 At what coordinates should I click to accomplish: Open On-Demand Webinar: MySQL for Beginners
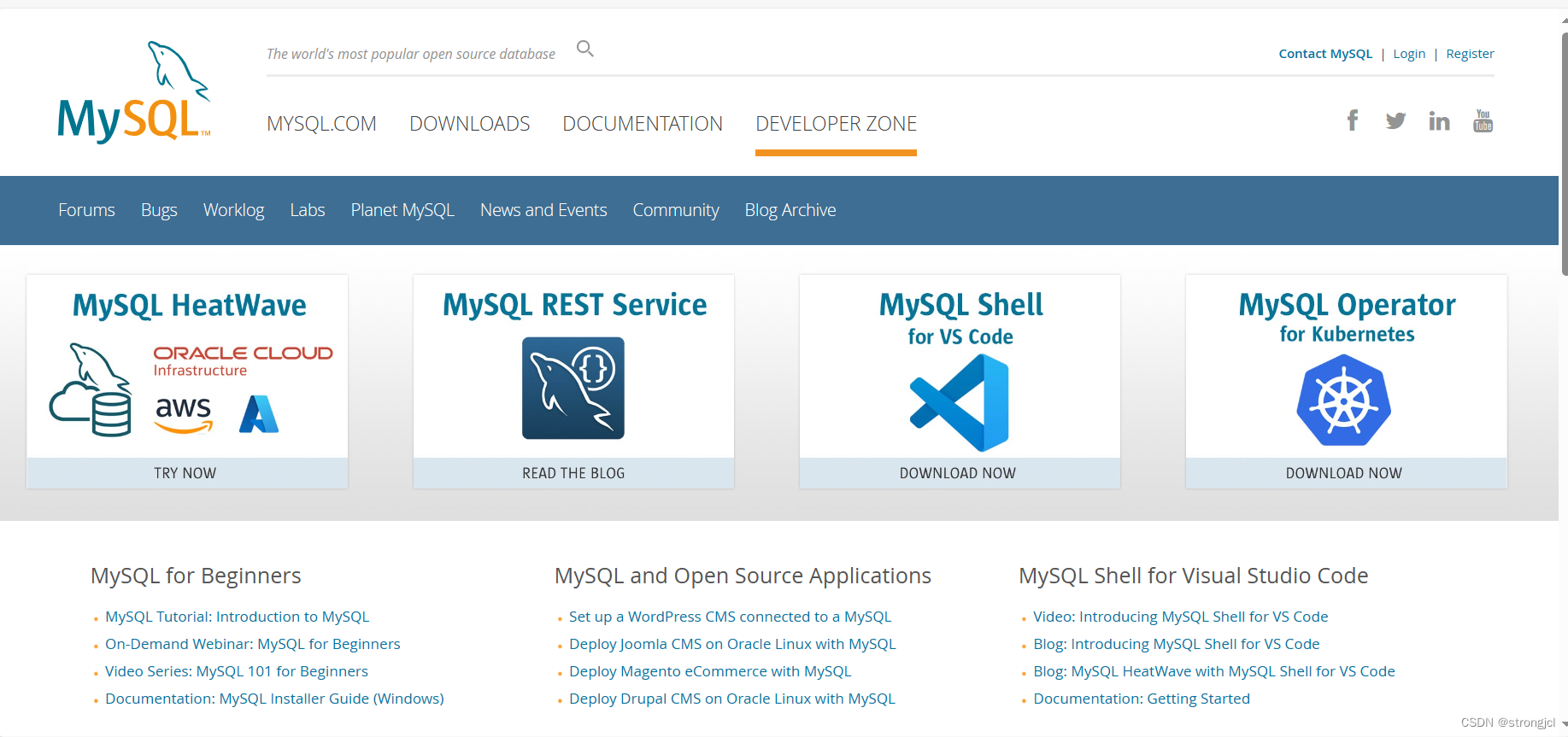click(x=253, y=644)
